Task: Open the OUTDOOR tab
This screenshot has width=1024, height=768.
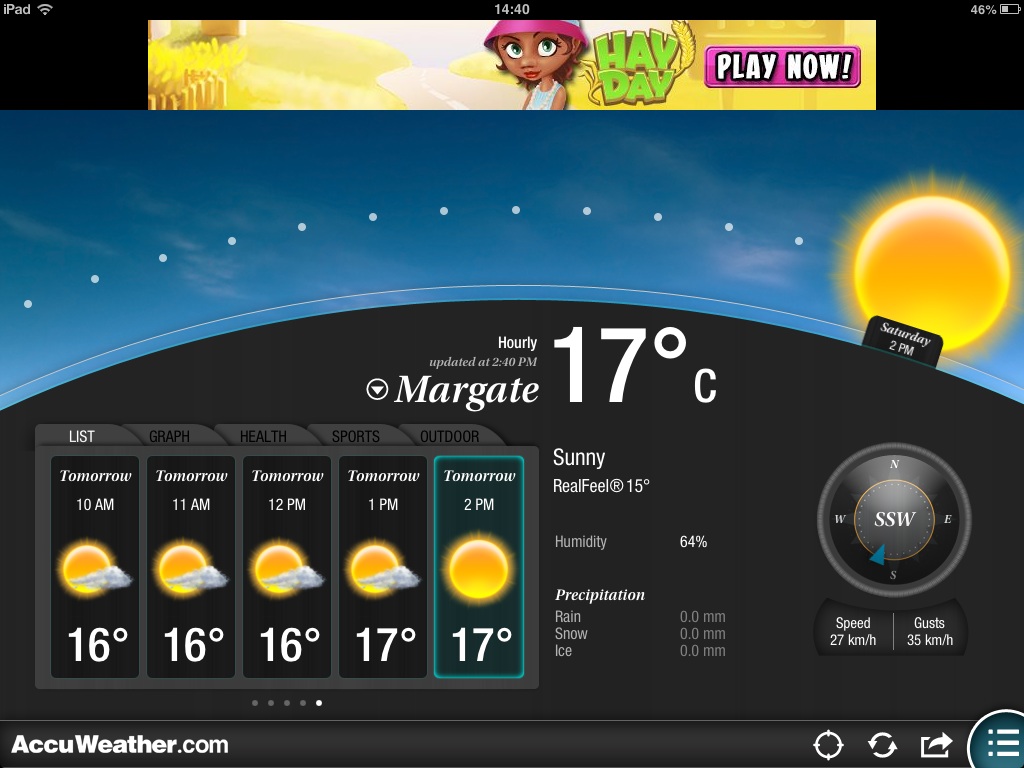Action: (449, 436)
